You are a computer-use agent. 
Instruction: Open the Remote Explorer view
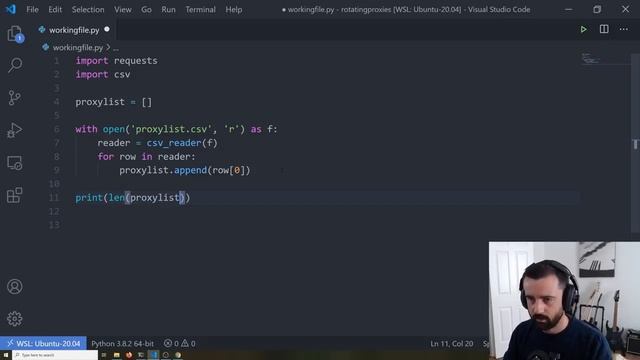click(x=15, y=163)
